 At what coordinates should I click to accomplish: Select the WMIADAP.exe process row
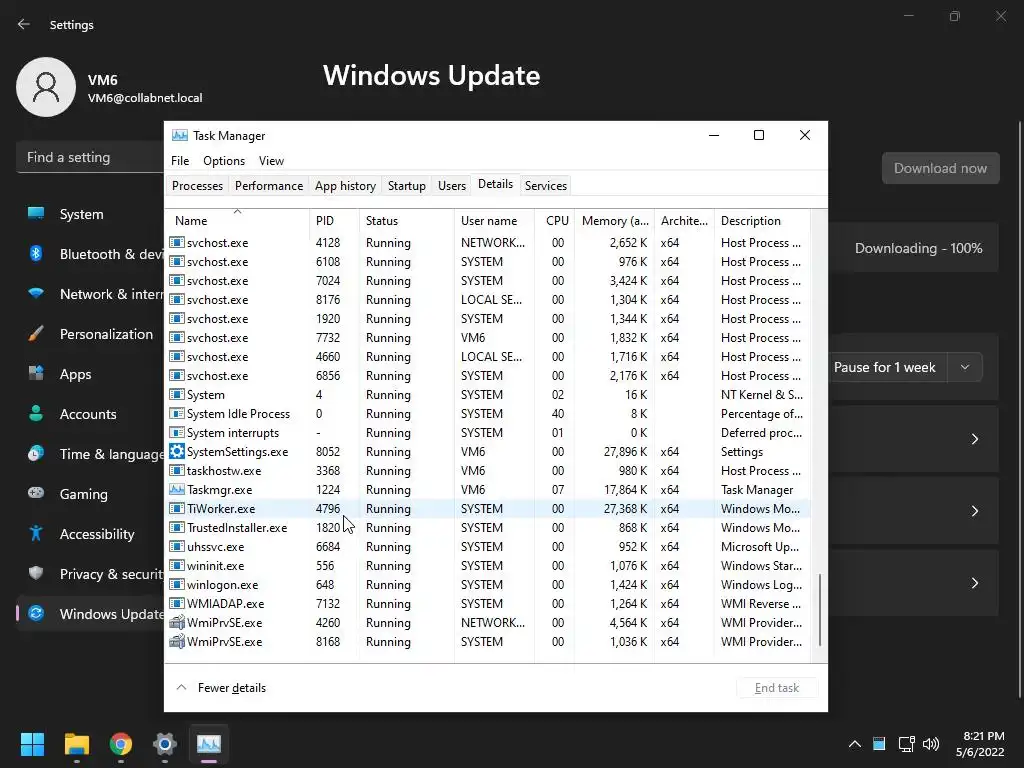[x=488, y=603]
